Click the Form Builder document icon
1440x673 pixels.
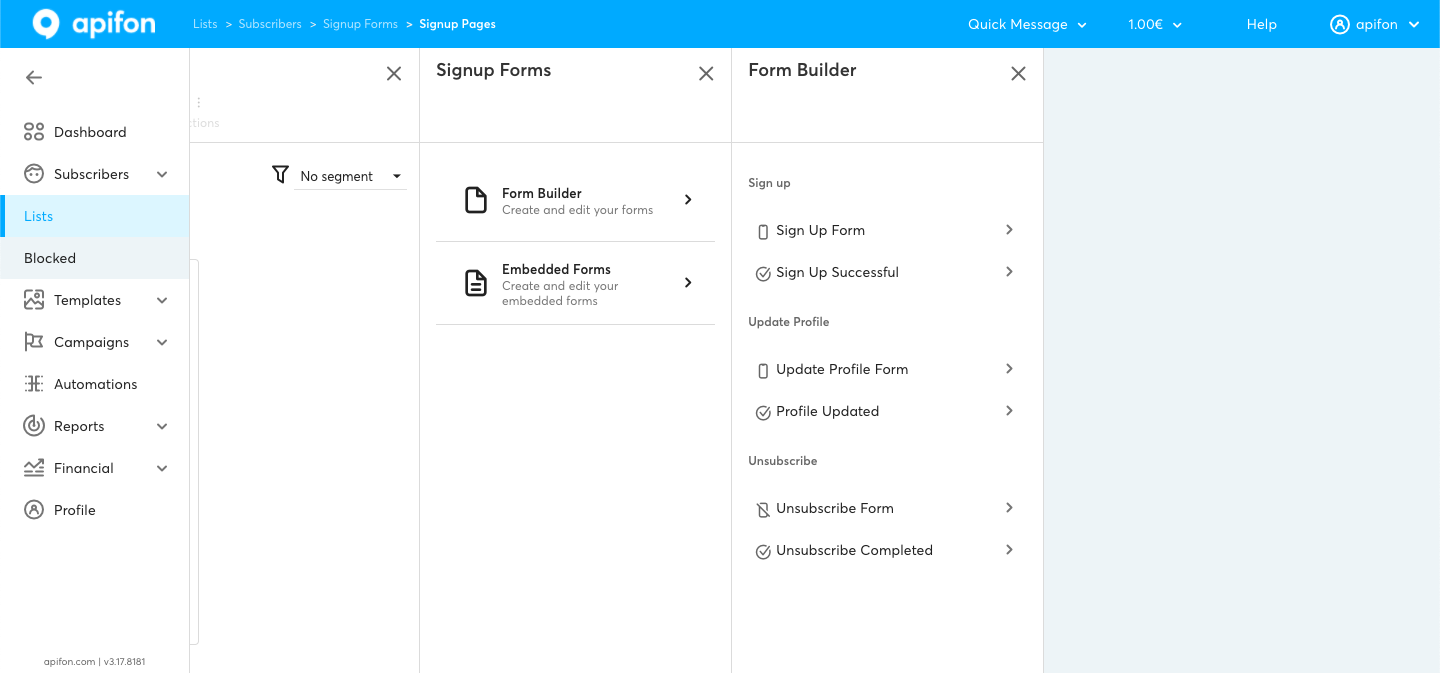click(x=476, y=200)
